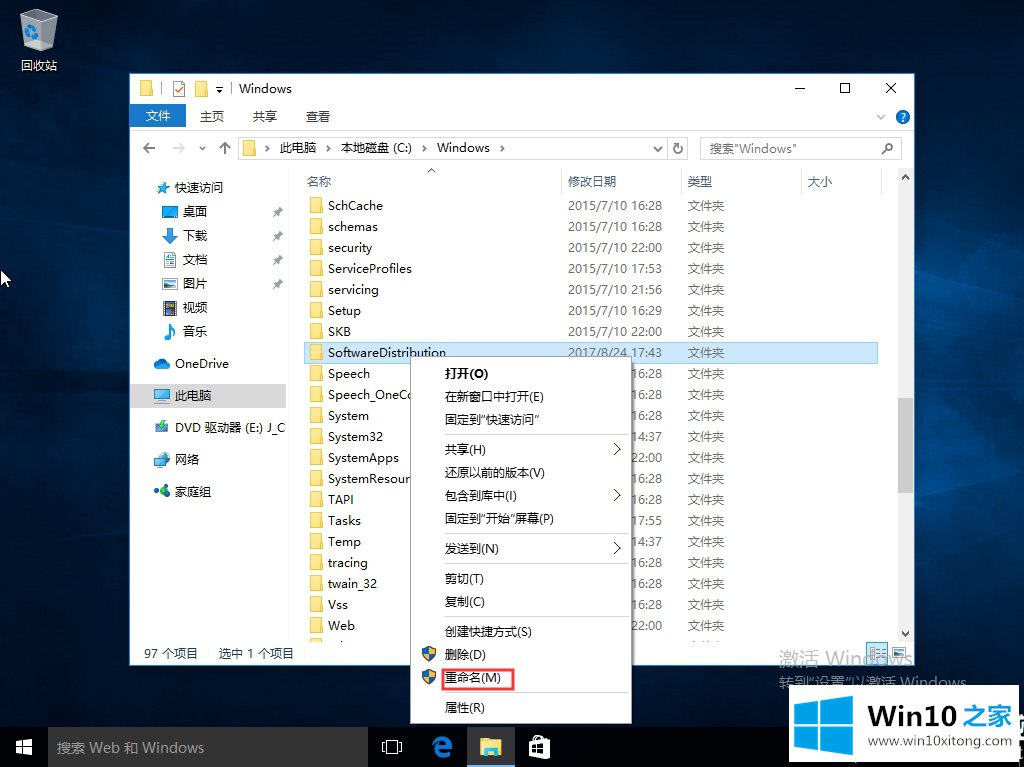Switch to the 共享 ribbon tab
Image resolution: width=1024 pixels, height=767 pixels.
click(x=264, y=116)
